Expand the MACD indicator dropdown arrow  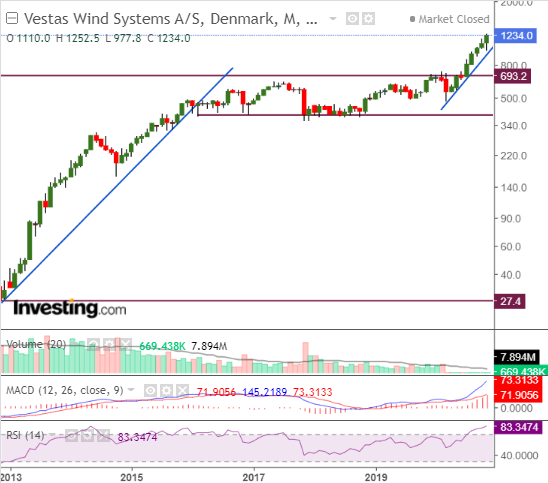point(131,390)
